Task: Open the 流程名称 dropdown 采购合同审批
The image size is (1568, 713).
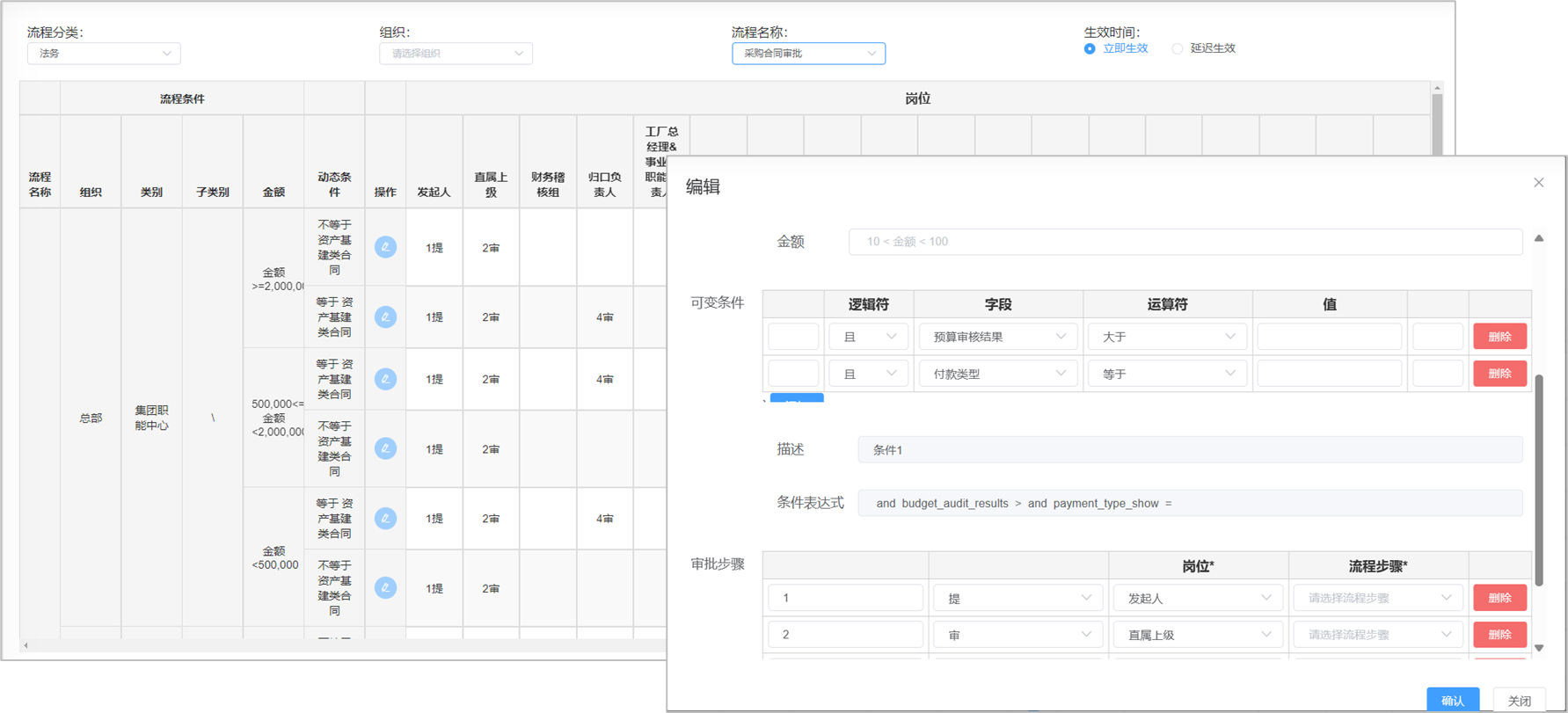Action: (x=808, y=54)
